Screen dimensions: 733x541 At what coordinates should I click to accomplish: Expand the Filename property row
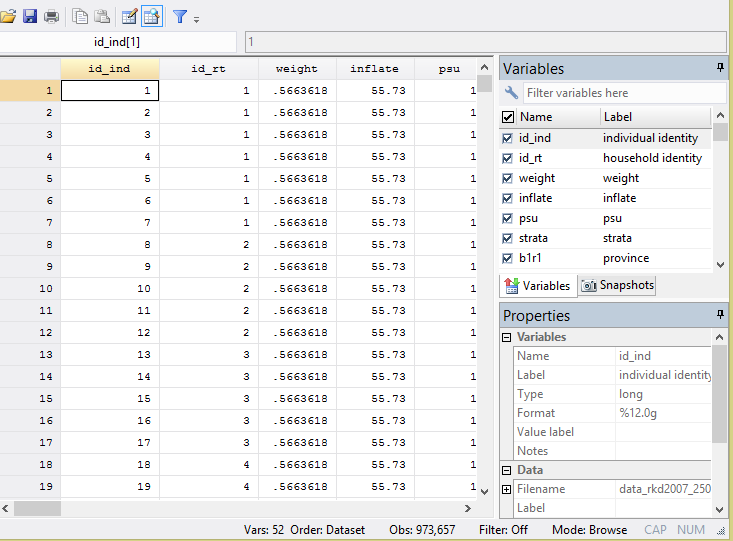tap(507, 489)
